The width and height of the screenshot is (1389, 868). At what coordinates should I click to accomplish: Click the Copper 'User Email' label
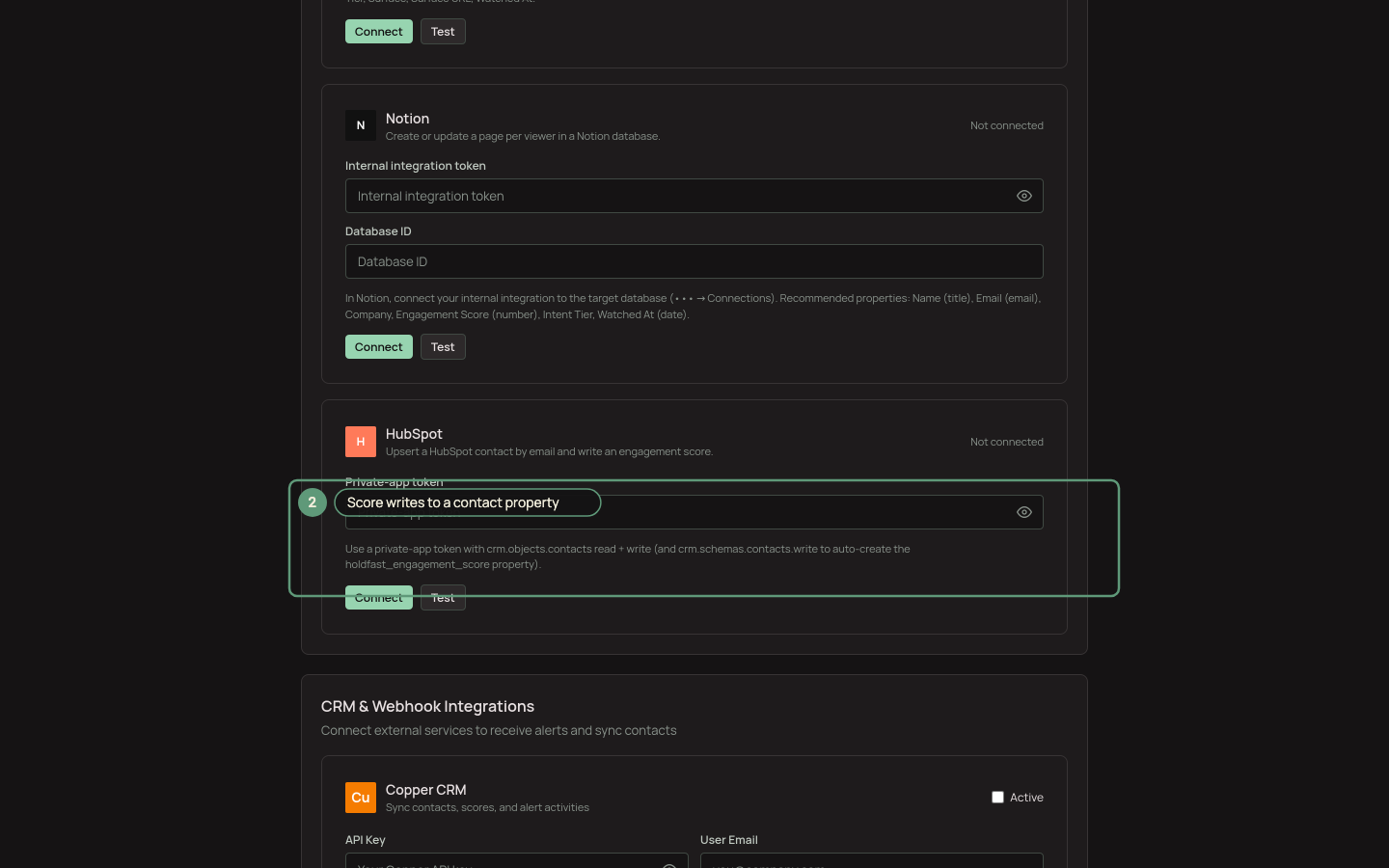[729, 840]
